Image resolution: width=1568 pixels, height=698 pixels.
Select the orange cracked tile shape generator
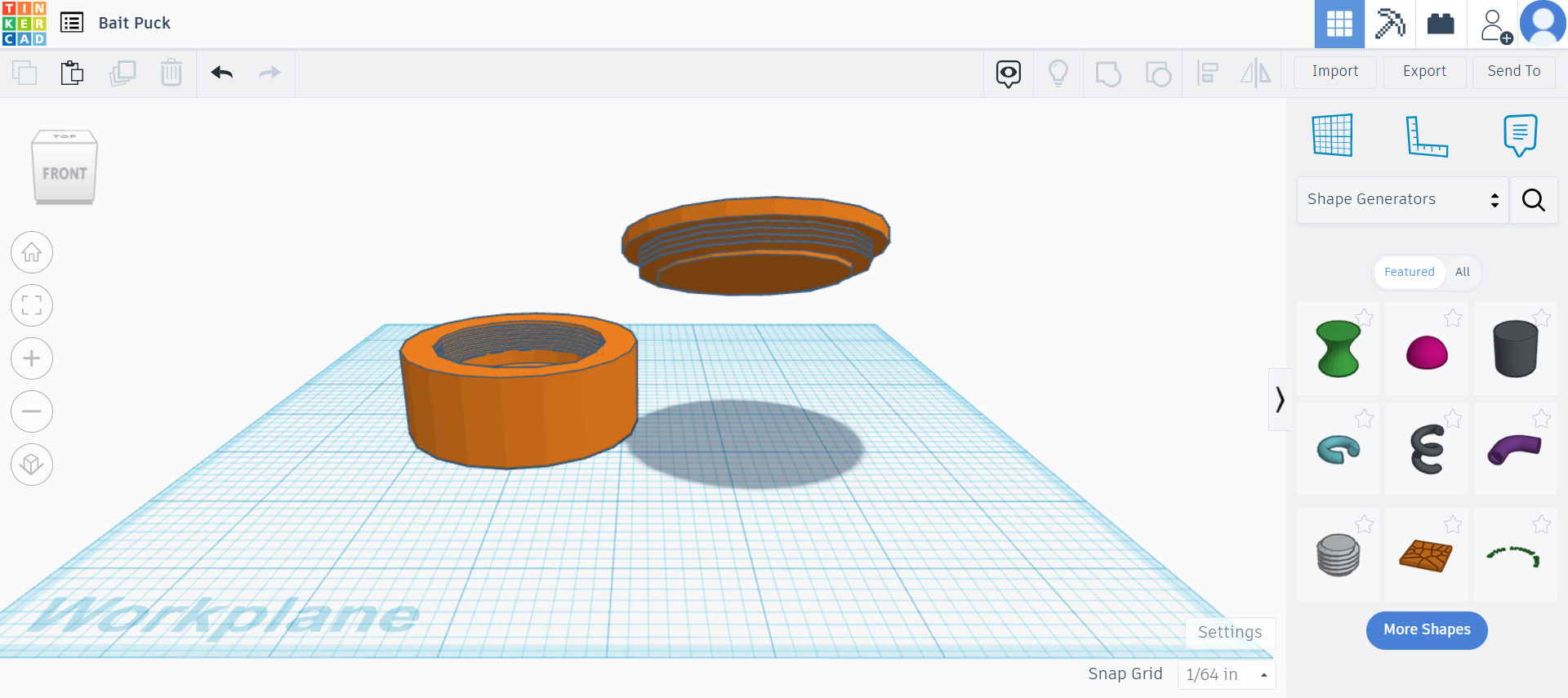(x=1427, y=556)
